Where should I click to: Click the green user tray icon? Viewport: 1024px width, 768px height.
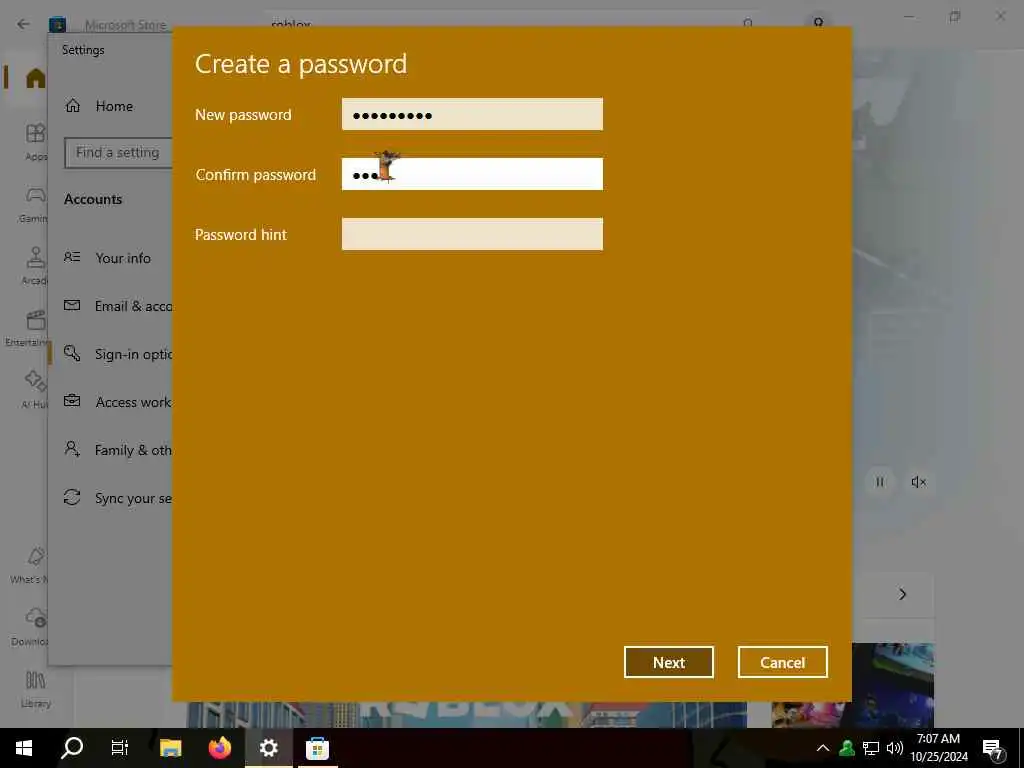point(847,748)
